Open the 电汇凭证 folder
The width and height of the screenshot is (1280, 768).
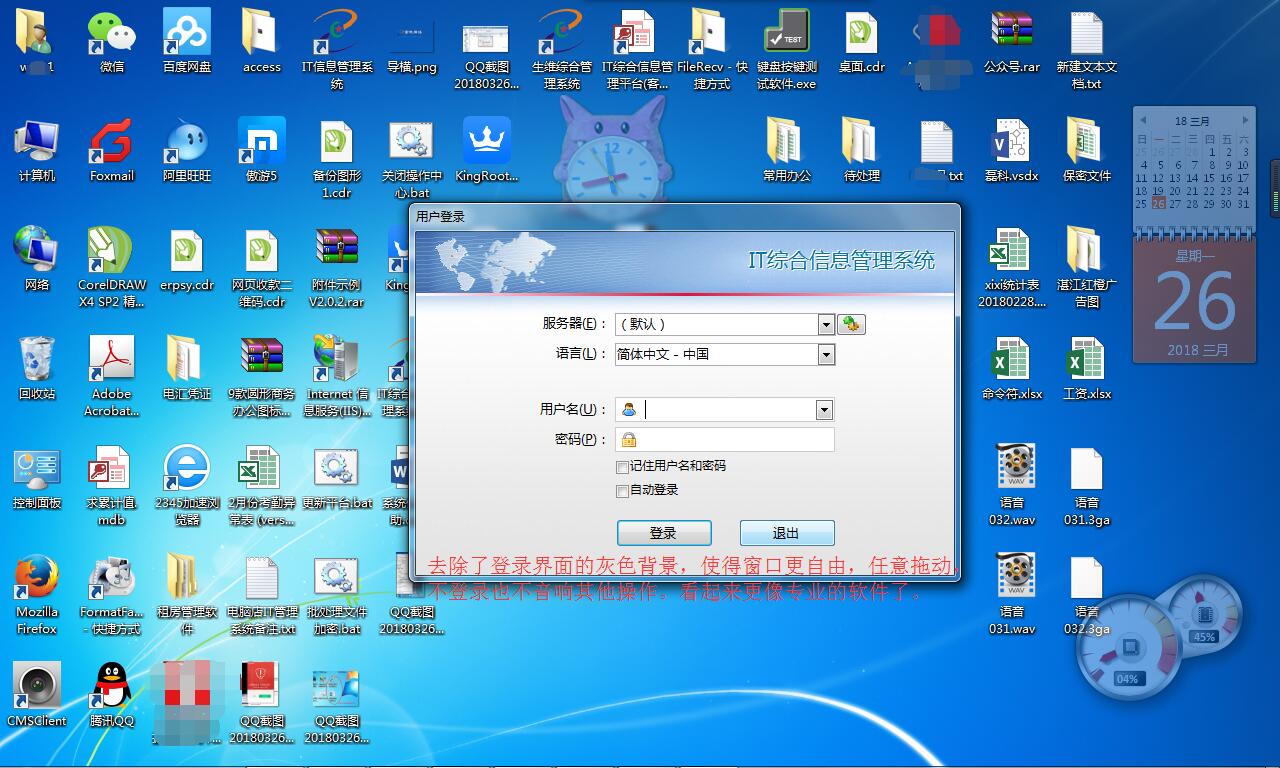tap(187, 369)
